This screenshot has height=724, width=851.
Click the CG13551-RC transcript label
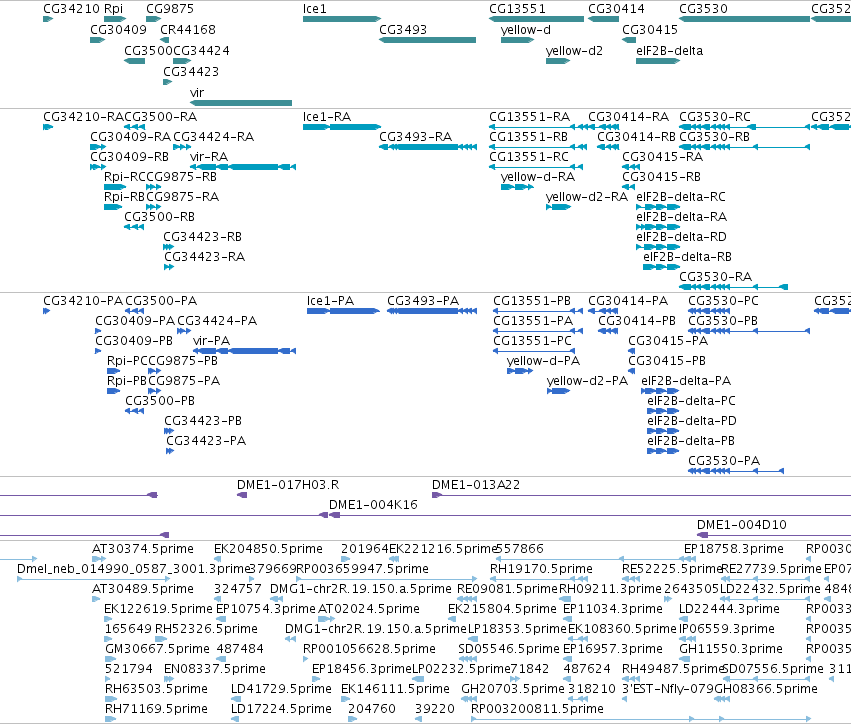(529, 157)
